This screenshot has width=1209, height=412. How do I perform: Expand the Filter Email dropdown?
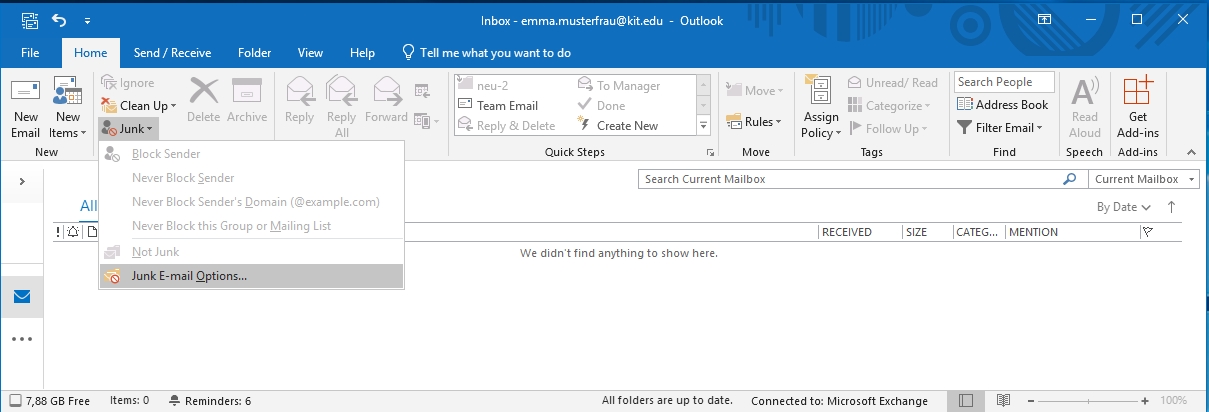(x=1000, y=128)
